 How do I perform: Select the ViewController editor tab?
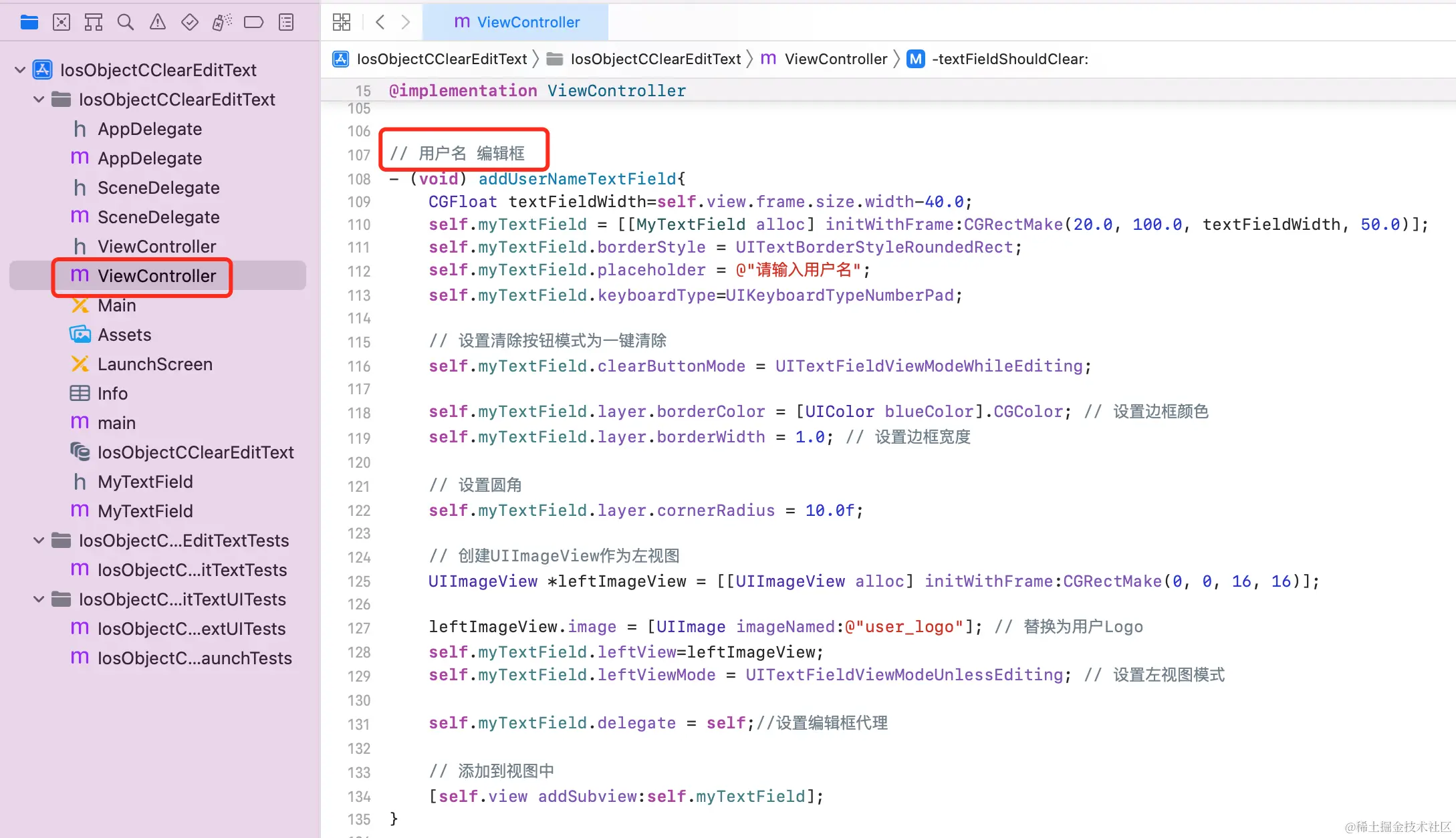pos(516,22)
